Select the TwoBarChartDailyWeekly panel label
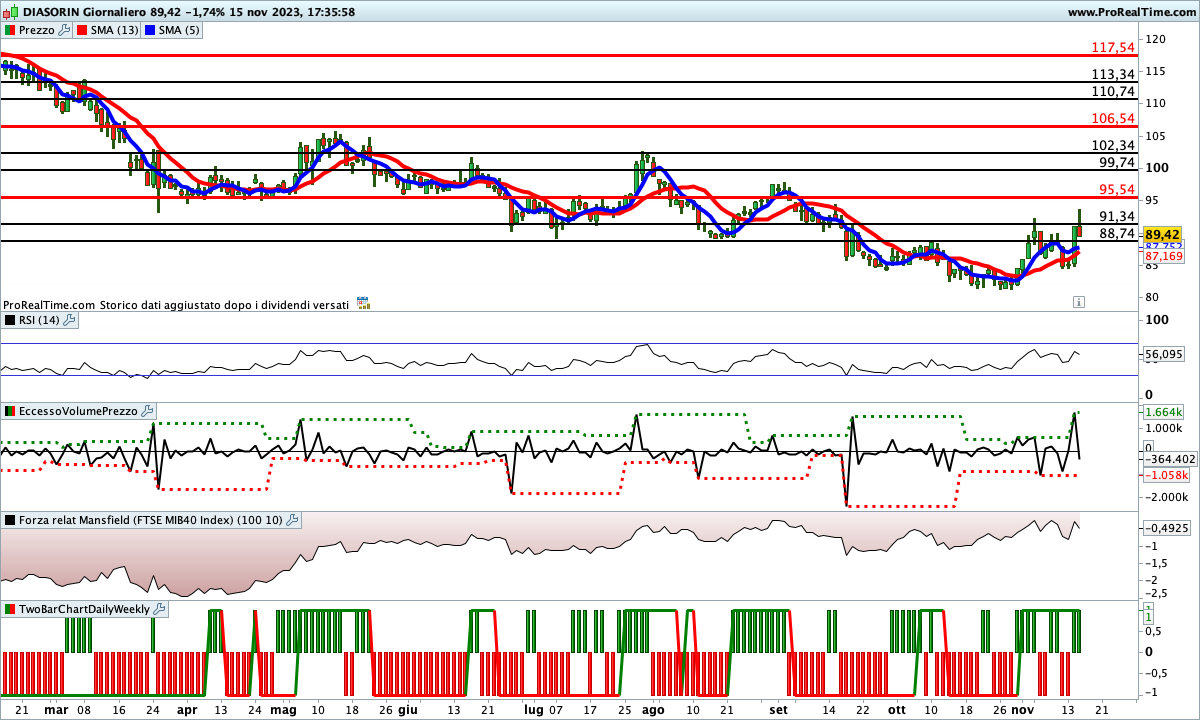 (x=85, y=608)
